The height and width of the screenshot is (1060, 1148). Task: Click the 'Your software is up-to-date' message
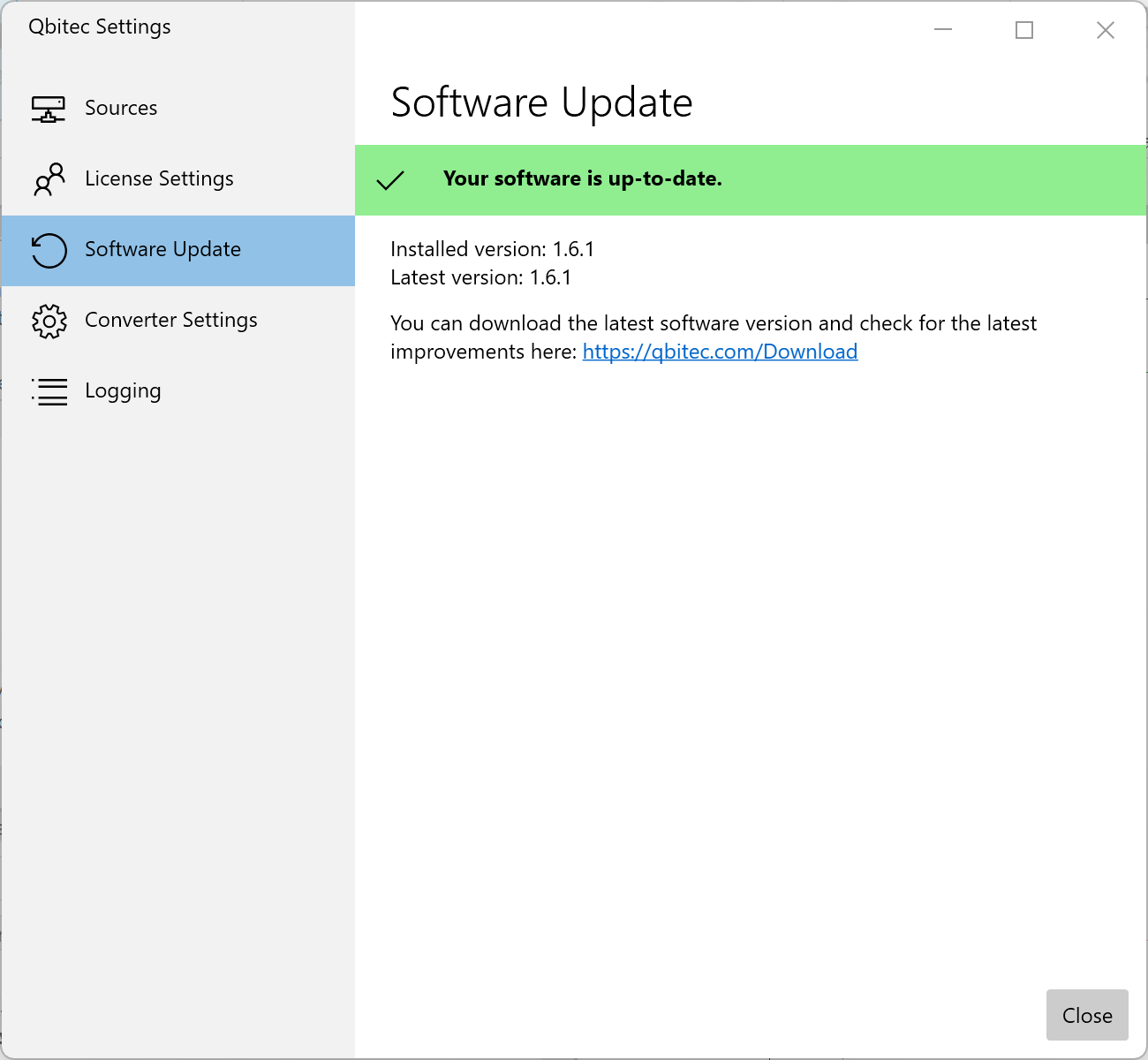coord(583,178)
